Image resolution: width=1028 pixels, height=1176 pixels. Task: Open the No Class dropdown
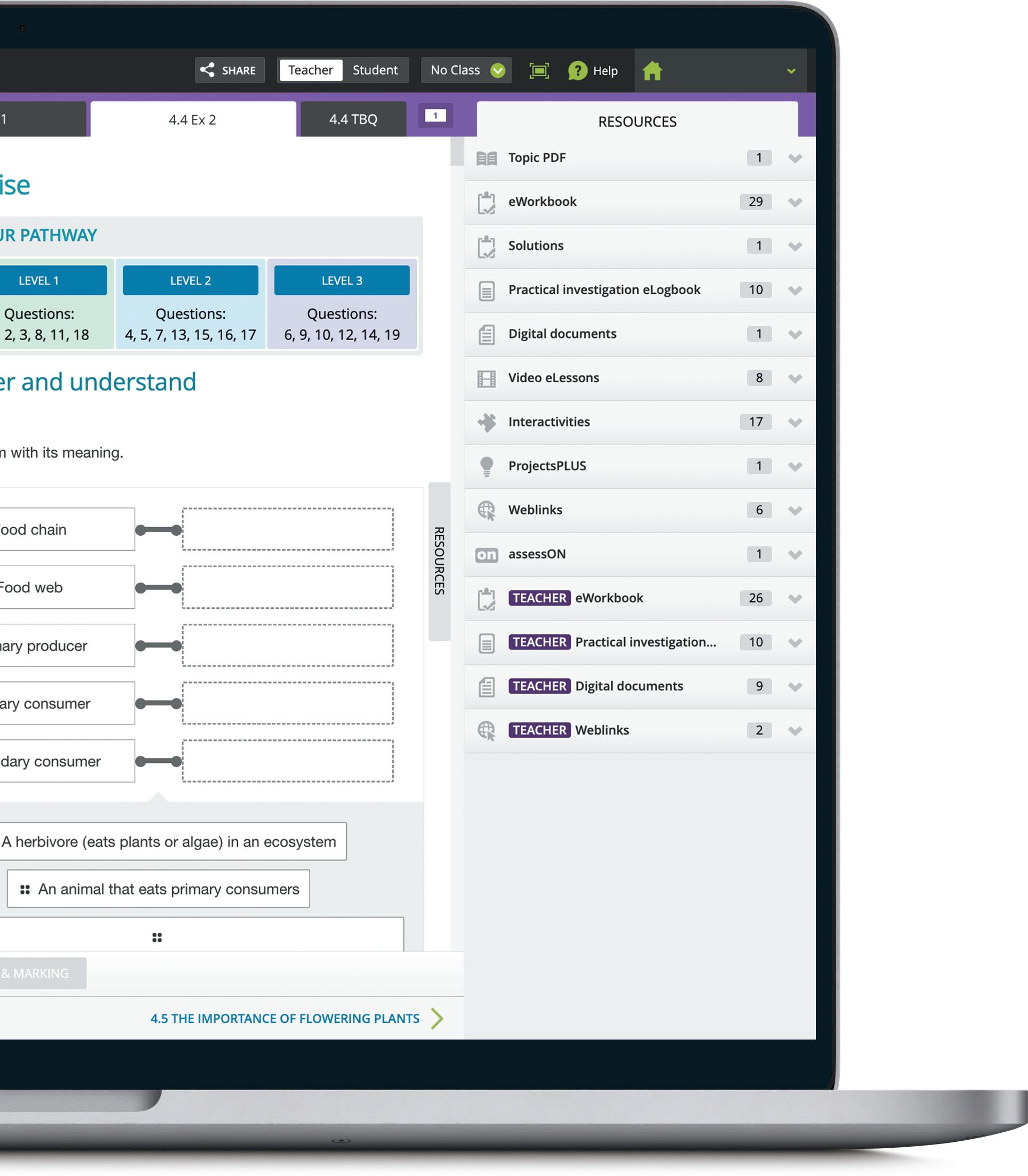(x=466, y=70)
